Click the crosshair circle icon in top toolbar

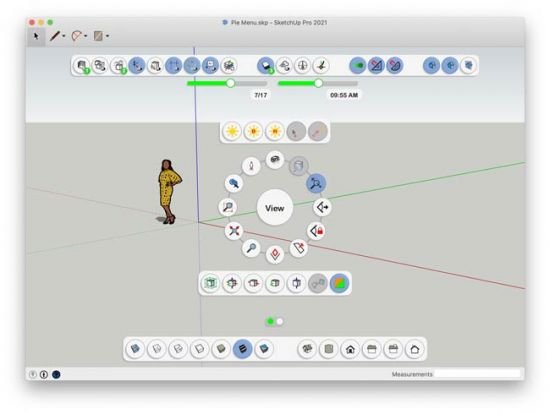[x=302, y=65]
